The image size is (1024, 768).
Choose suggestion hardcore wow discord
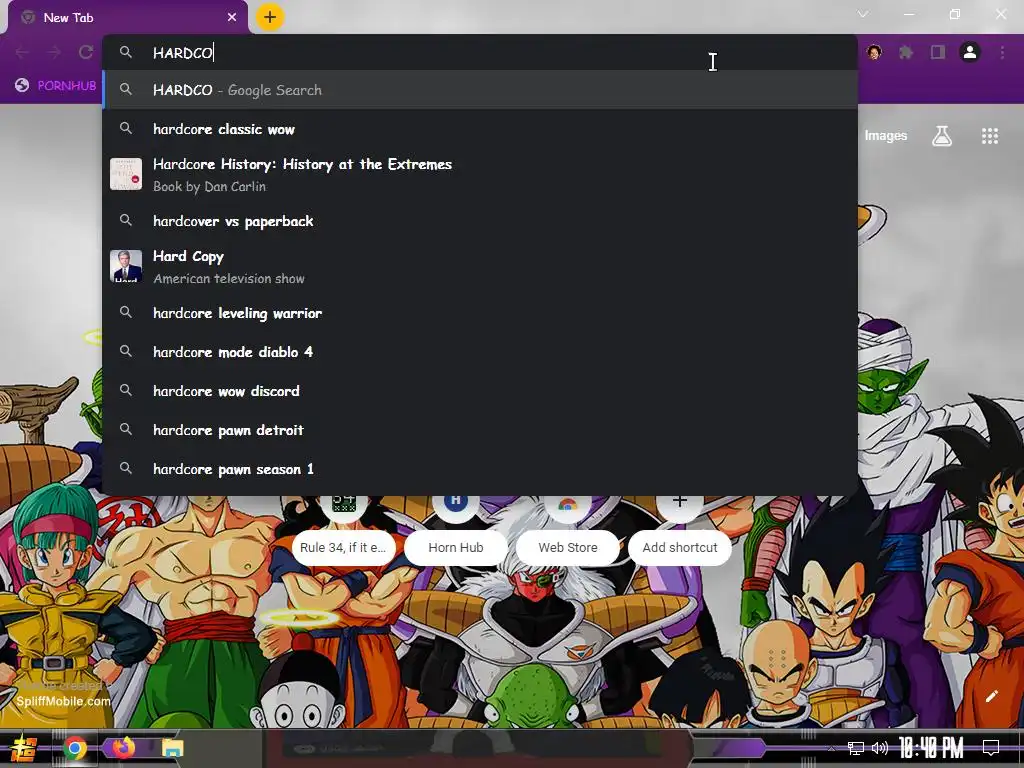coord(479,391)
